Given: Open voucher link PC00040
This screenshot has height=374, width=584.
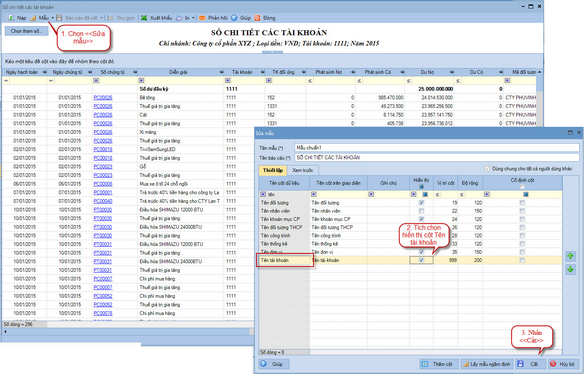Looking at the screenshot, I should coord(103,201).
